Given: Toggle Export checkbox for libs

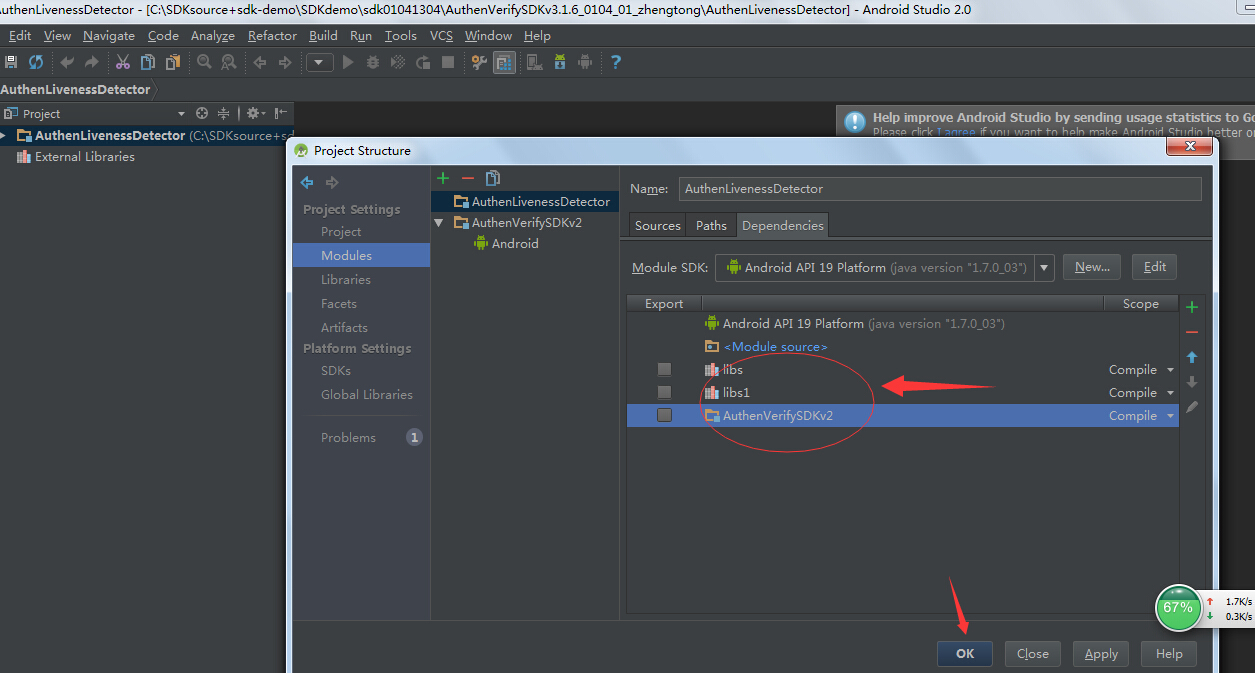Looking at the screenshot, I should pos(664,369).
